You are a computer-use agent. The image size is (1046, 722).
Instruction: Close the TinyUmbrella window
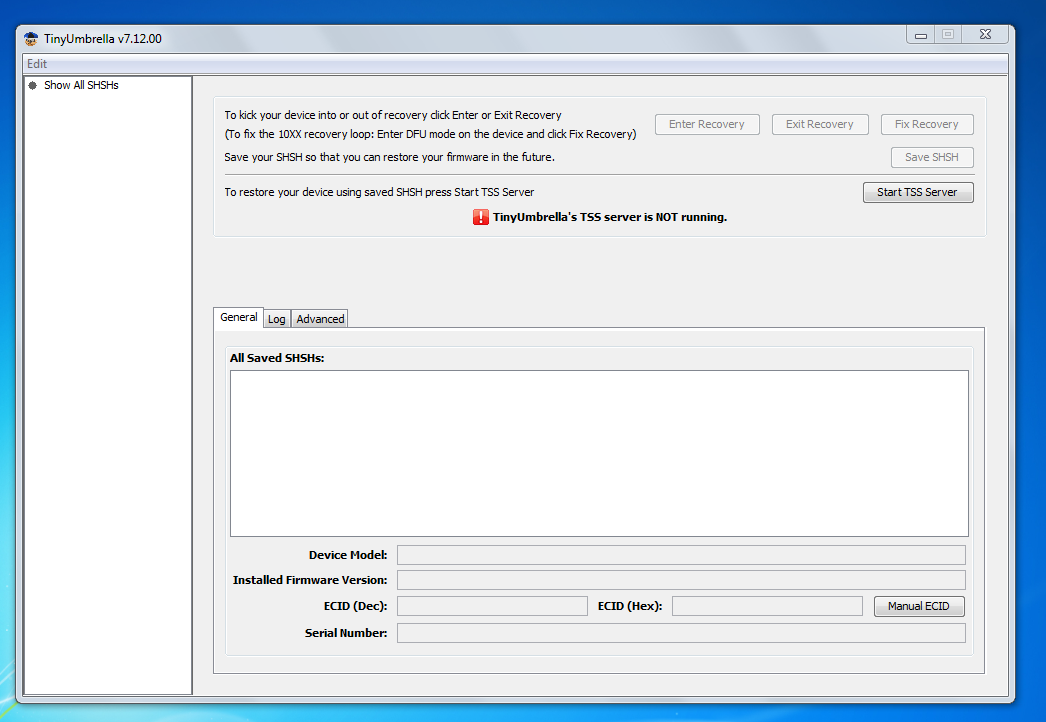pyautogui.click(x=985, y=35)
